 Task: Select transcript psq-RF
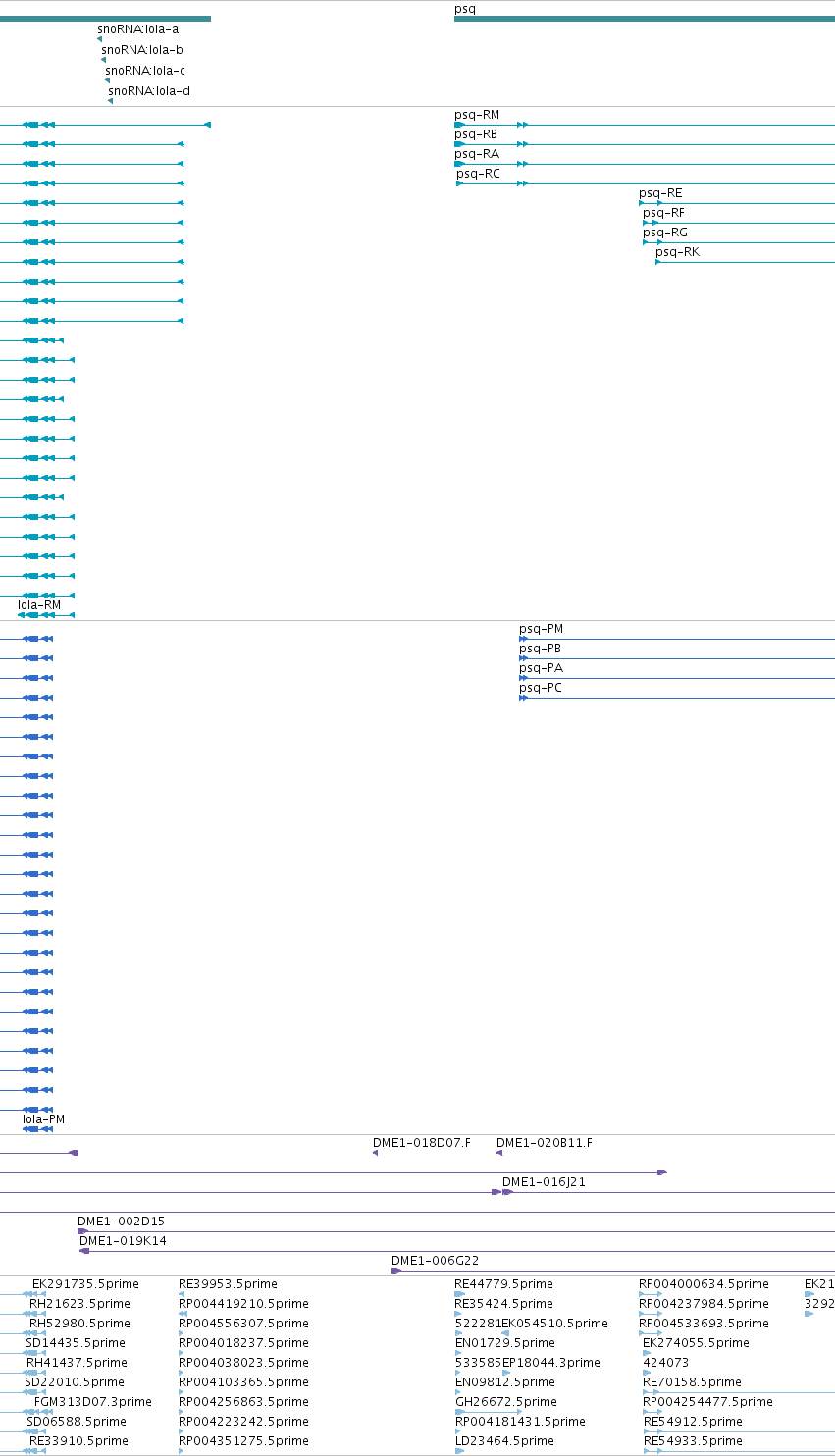coord(664,213)
